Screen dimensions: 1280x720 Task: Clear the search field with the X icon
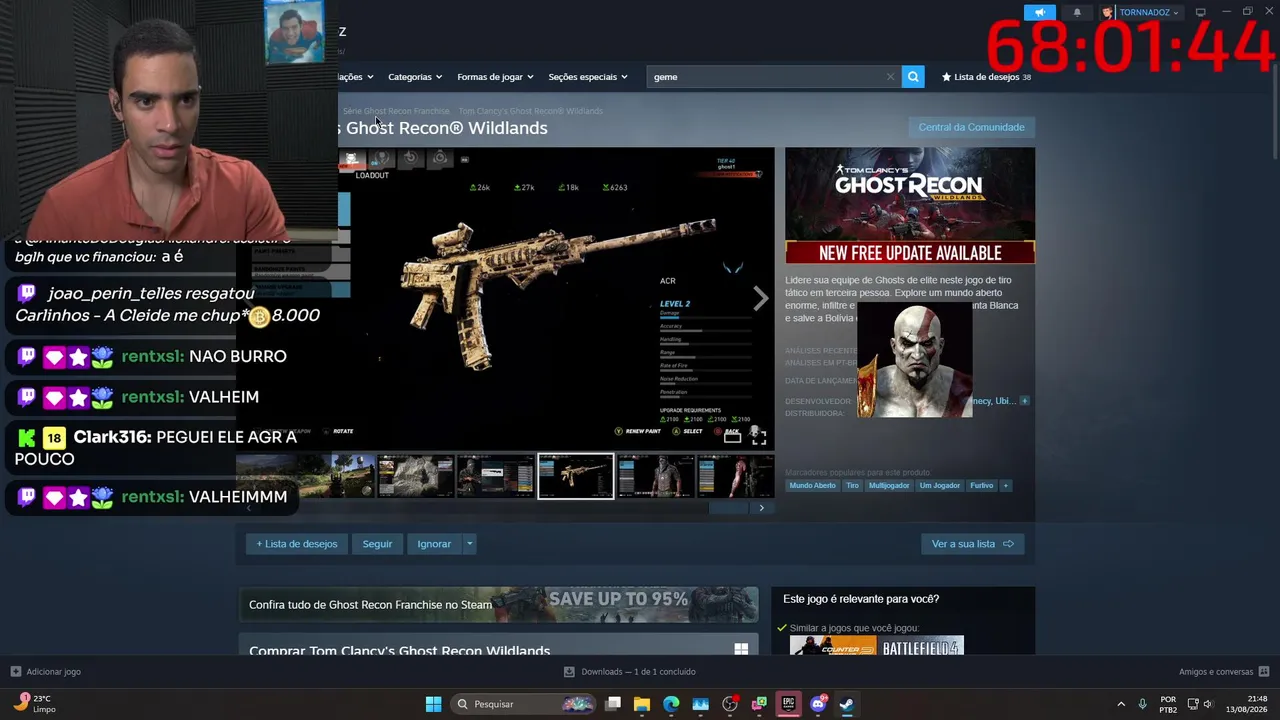pos(890,77)
